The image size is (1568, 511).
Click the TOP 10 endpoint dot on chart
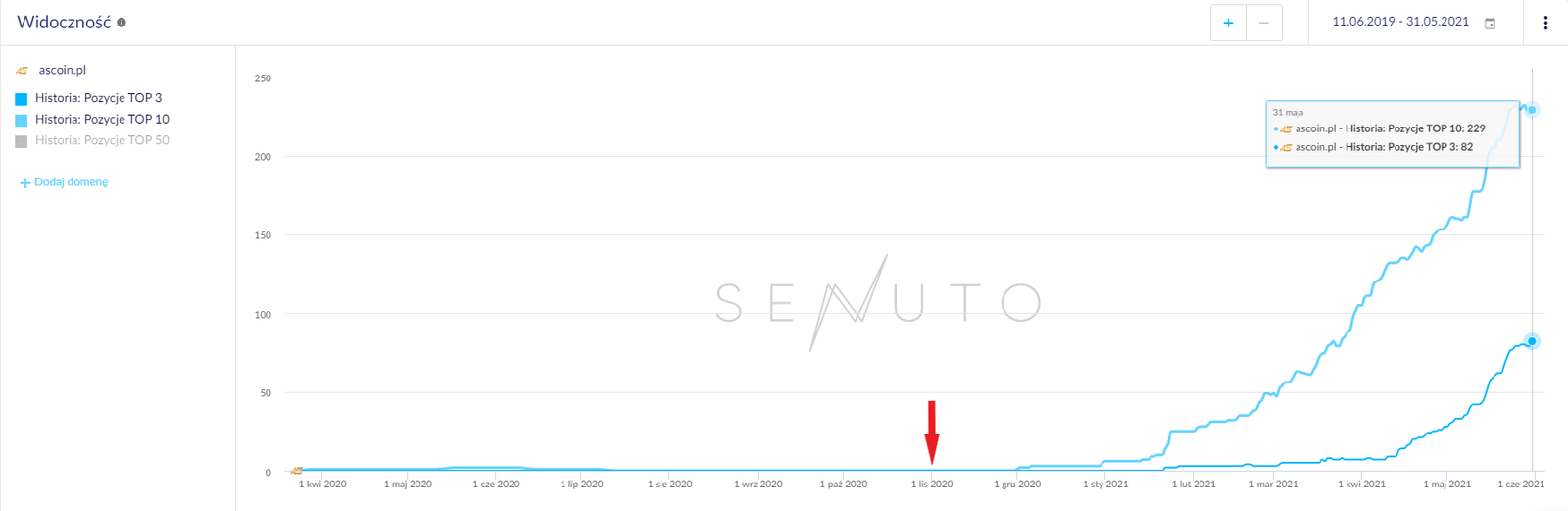[x=1532, y=110]
